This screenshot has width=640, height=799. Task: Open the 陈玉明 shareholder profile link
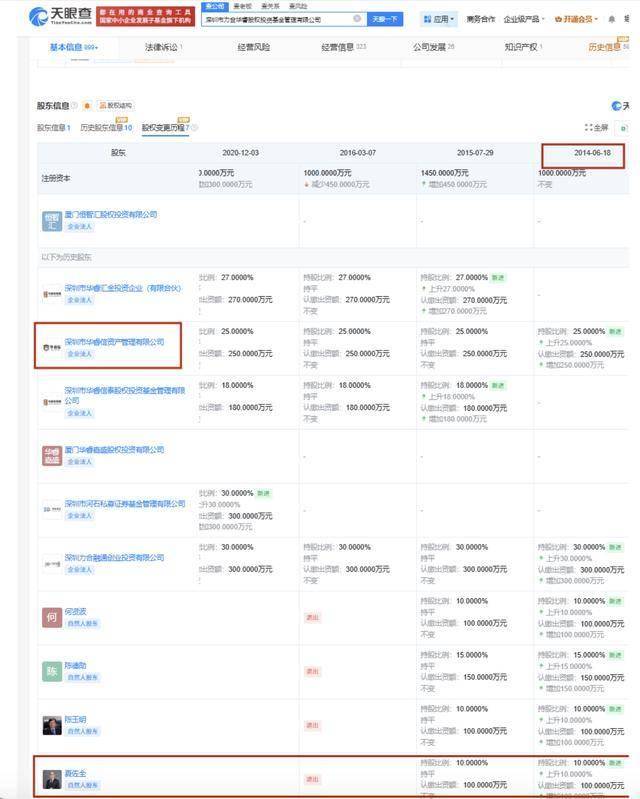pyautogui.click(x=75, y=720)
